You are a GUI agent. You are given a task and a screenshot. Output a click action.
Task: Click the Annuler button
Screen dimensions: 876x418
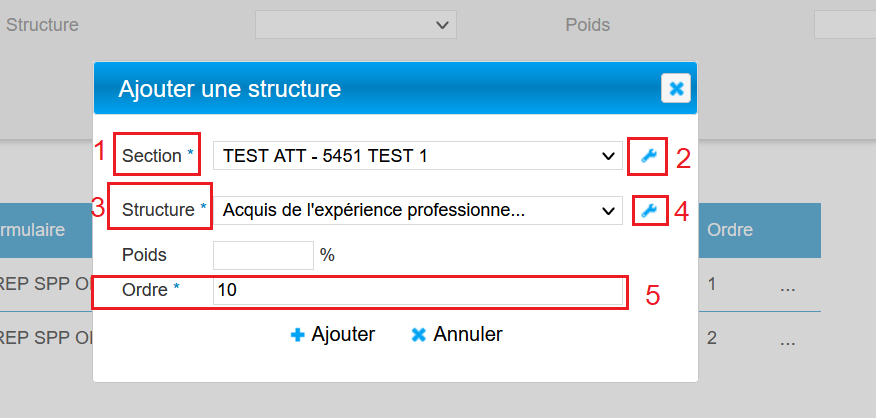click(457, 335)
